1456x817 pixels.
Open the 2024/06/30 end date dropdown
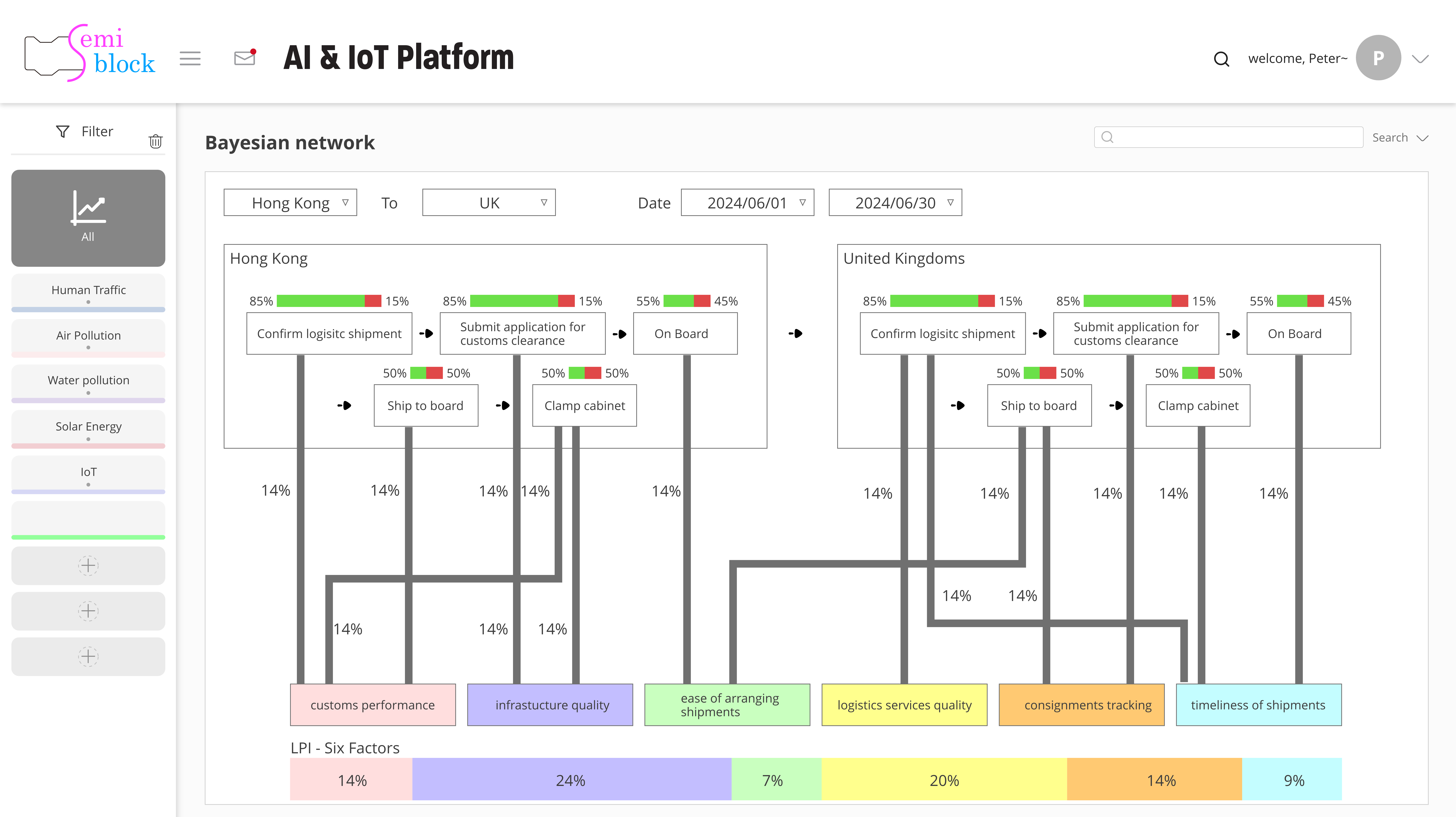click(895, 202)
